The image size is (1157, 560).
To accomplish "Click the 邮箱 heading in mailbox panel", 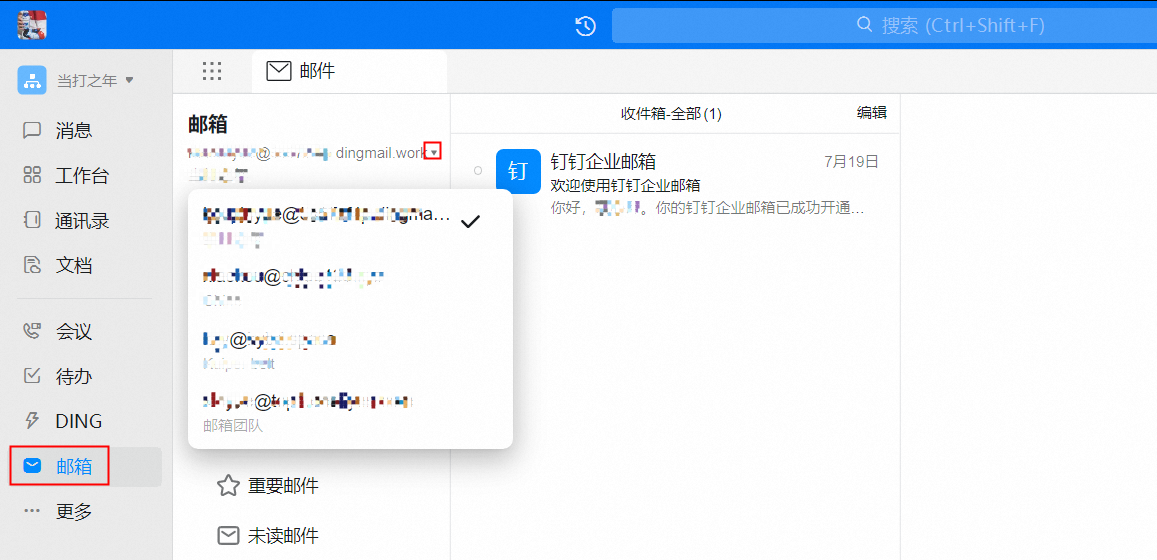I will click(x=208, y=124).
